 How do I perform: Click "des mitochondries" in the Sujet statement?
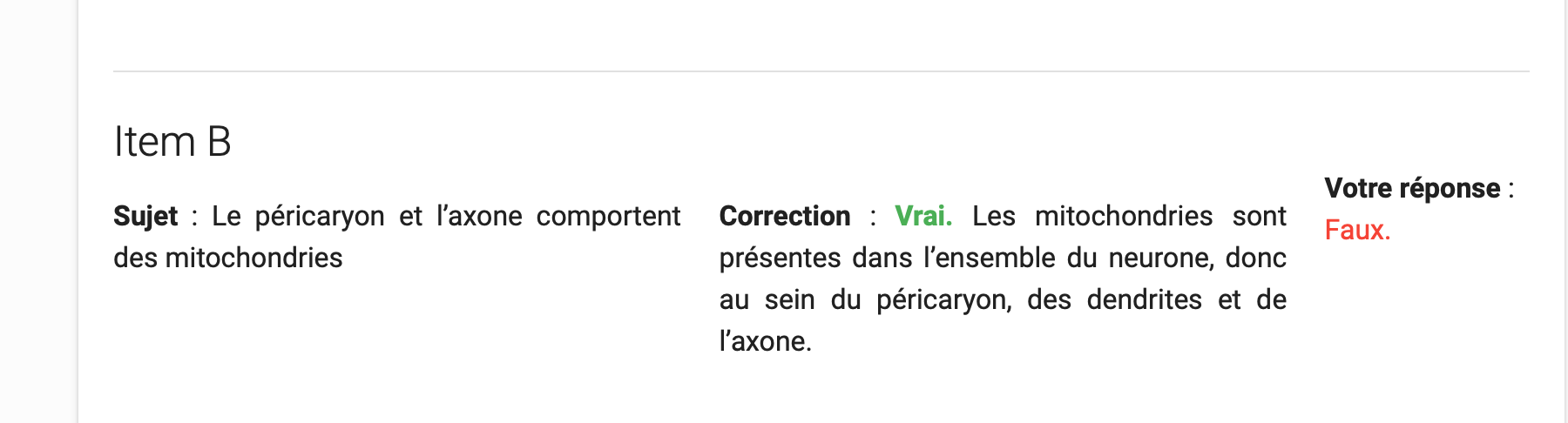[228, 258]
